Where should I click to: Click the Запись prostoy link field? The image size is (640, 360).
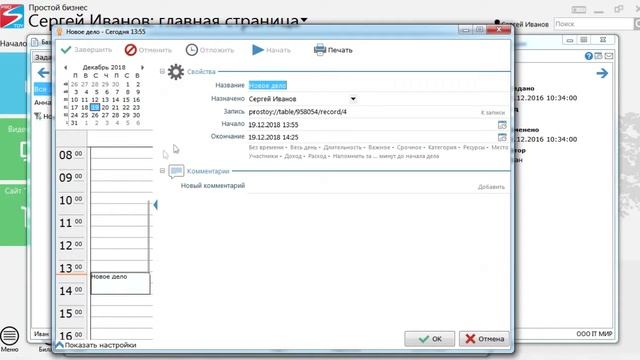click(x=363, y=112)
